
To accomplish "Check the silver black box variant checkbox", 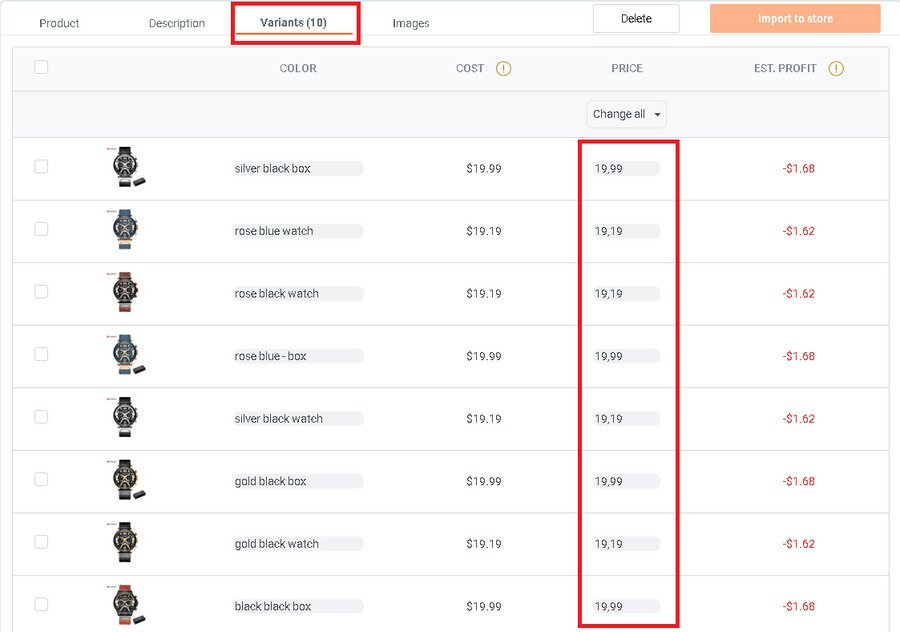I will pyautogui.click(x=41, y=167).
